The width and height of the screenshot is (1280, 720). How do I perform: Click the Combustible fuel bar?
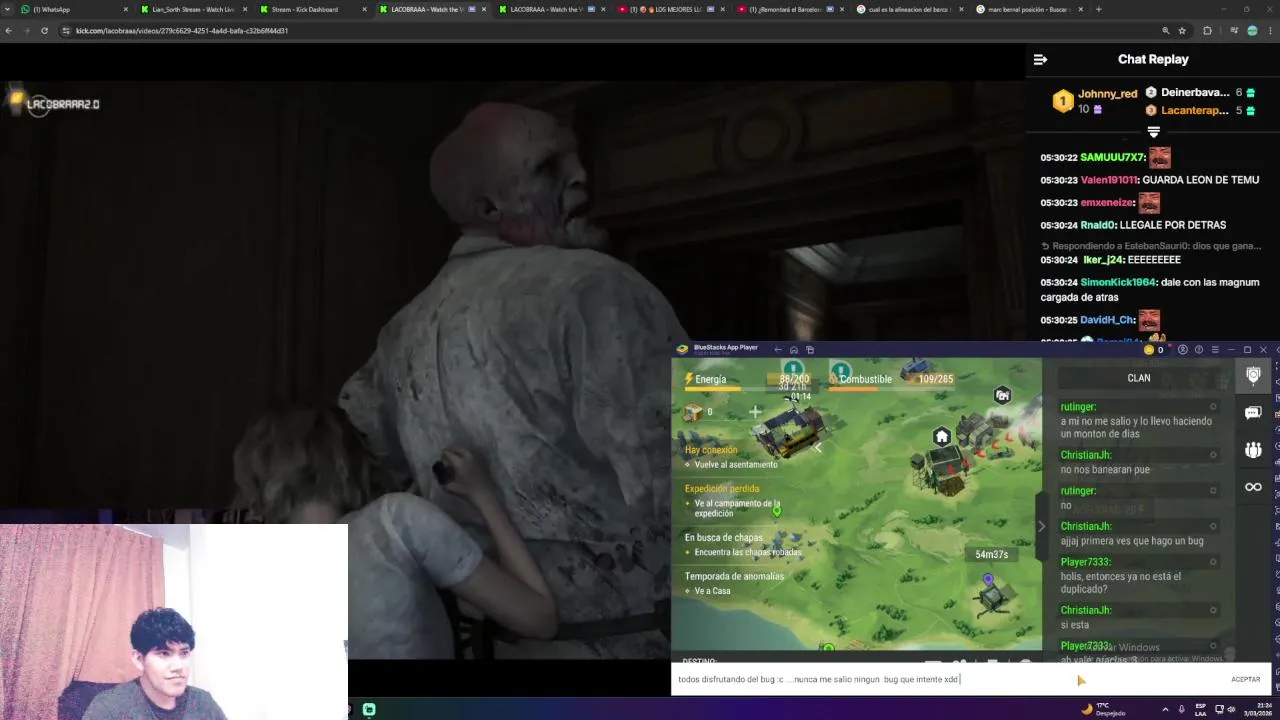[x=890, y=380]
